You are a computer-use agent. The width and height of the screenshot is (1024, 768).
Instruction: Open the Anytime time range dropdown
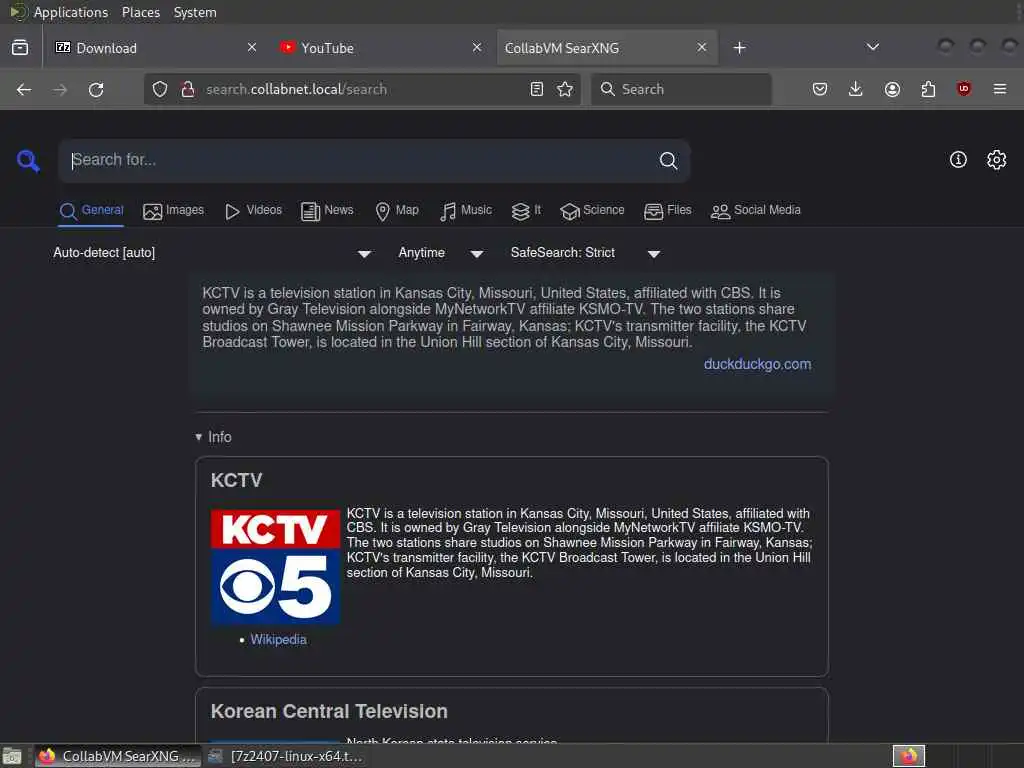pyautogui.click(x=441, y=253)
